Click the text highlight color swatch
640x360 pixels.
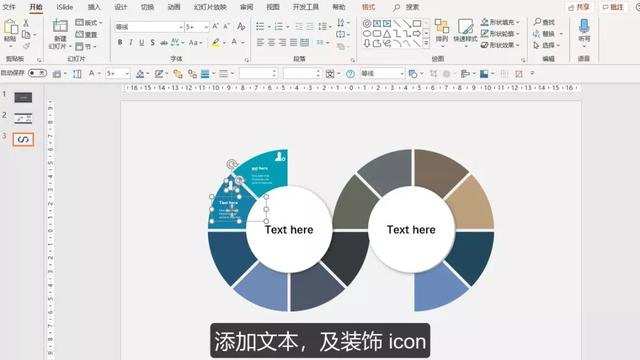(x=216, y=42)
